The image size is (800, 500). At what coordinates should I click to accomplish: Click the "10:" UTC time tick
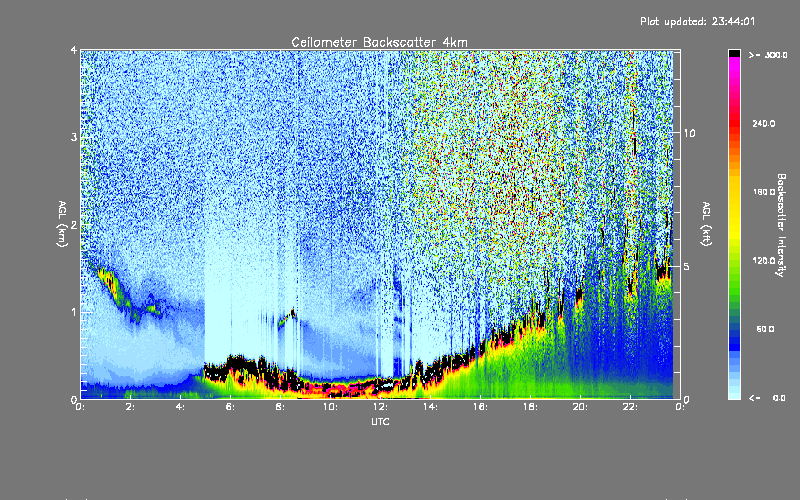330,407
